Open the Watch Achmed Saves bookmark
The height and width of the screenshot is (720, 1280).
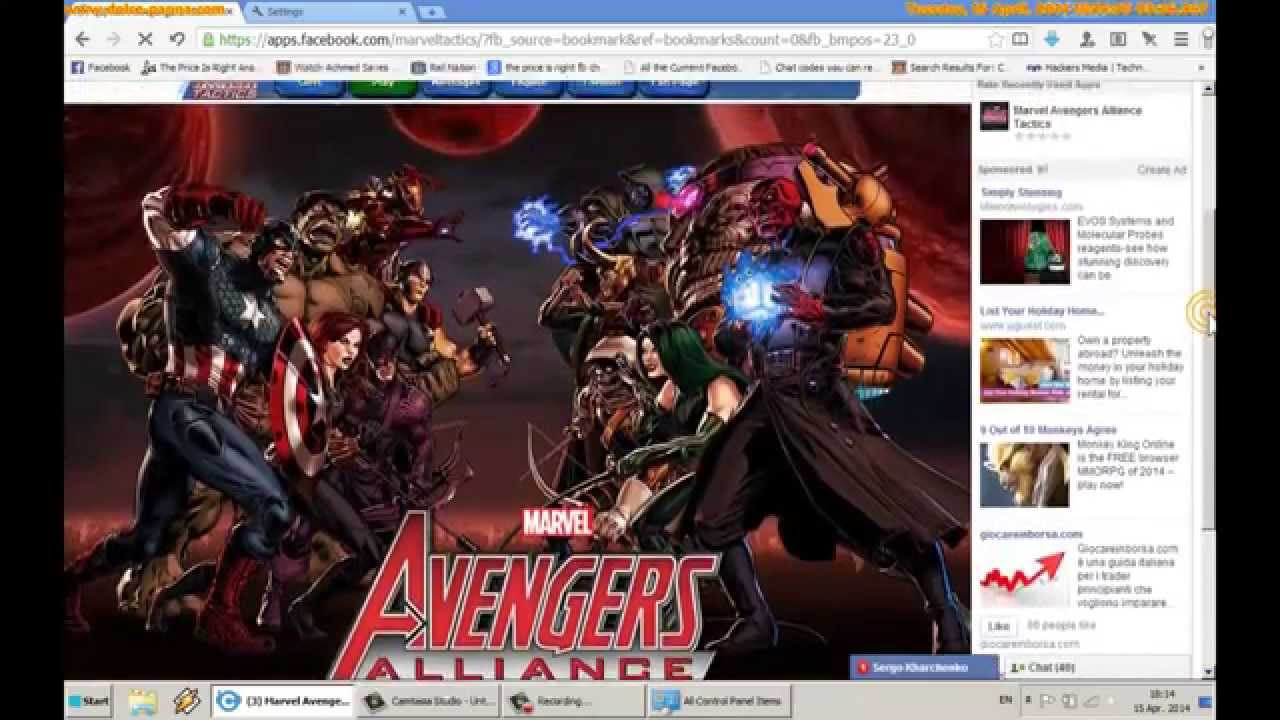[x=334, y=67]
